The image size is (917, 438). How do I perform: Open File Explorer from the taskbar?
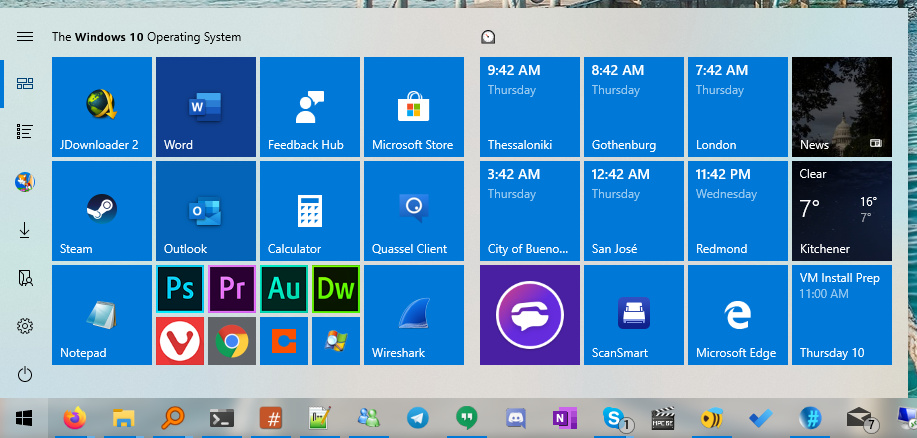(123, 418)
